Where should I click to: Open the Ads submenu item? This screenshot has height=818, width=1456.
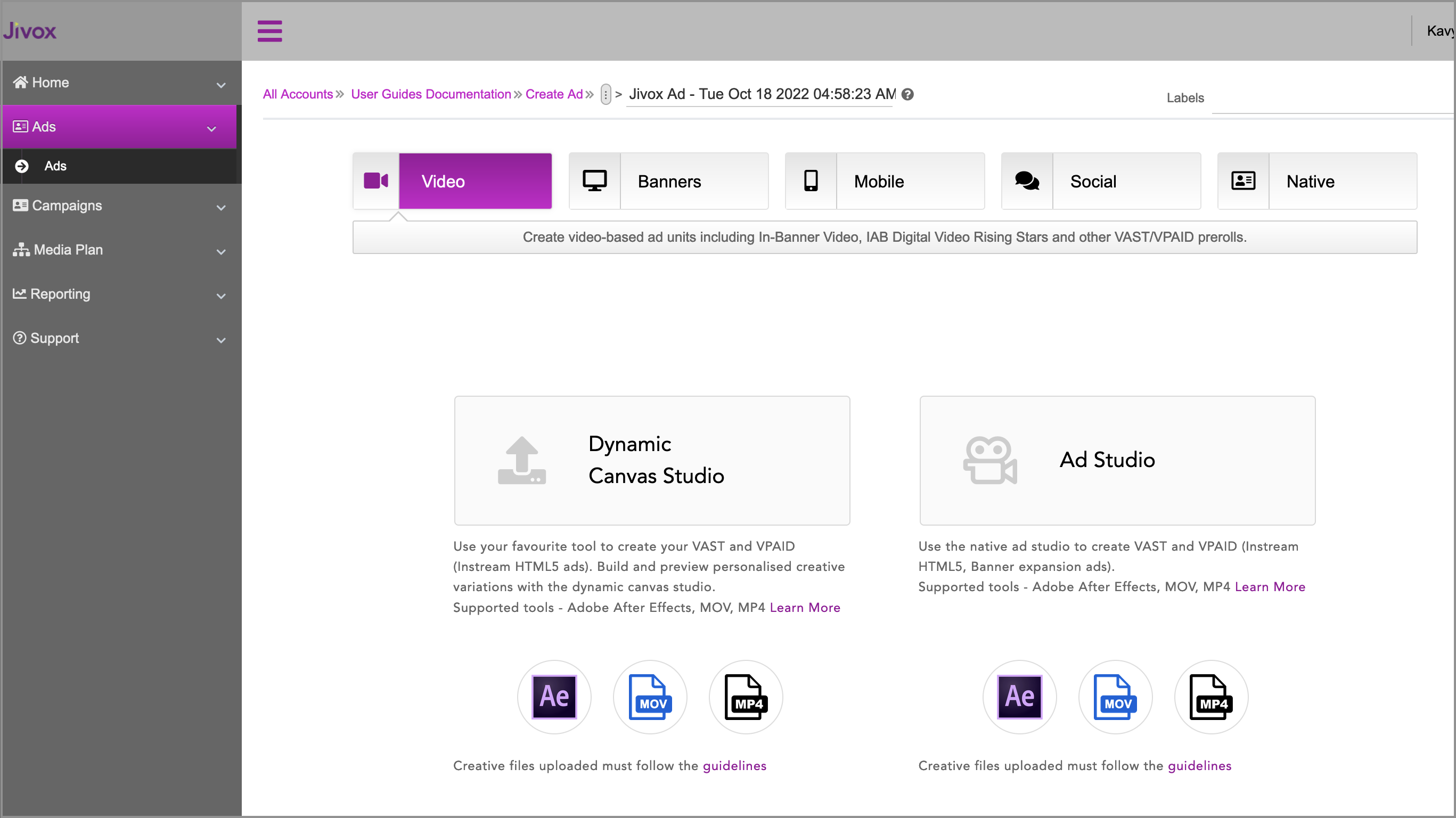(121, 166)
